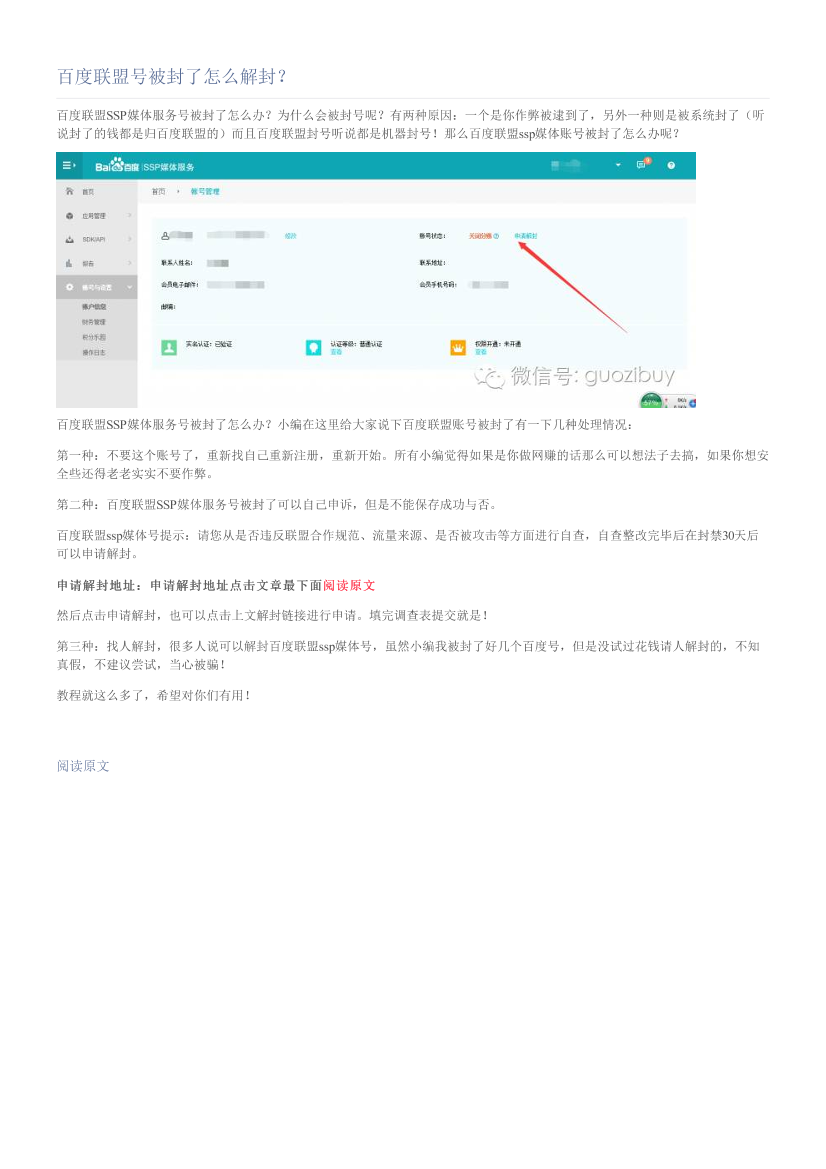The image size is (826, 1169).
Task: Click the paragraph starting 第三种
Action: [408, 655]
